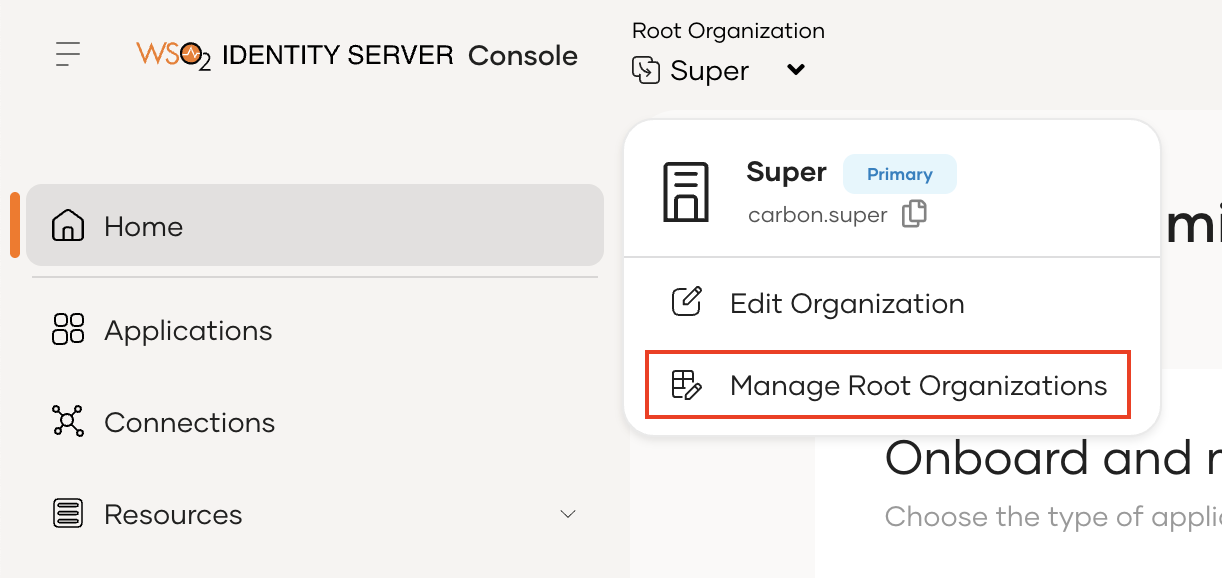
Task: Expand the Resources section chevron
Action: [568, 514]
